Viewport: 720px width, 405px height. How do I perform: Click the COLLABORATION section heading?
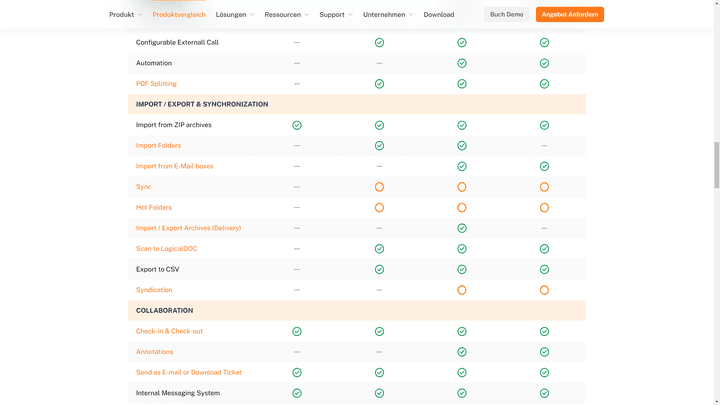coord(164,310)
